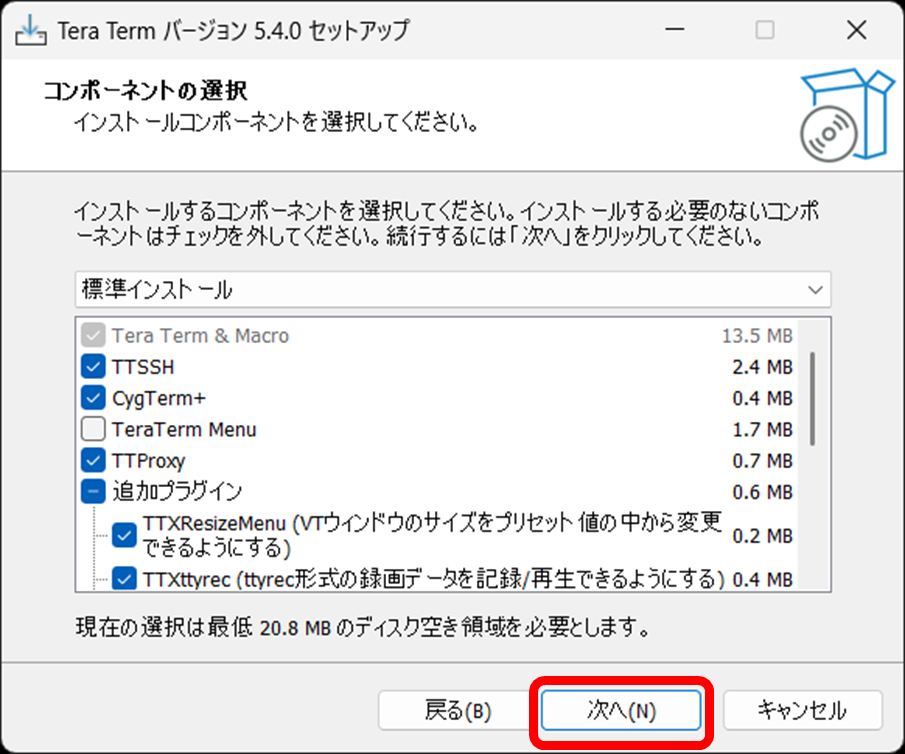Select the TTProxy row label
The width and height of the screenshot is (905, 754).
[x=148, y=461]
